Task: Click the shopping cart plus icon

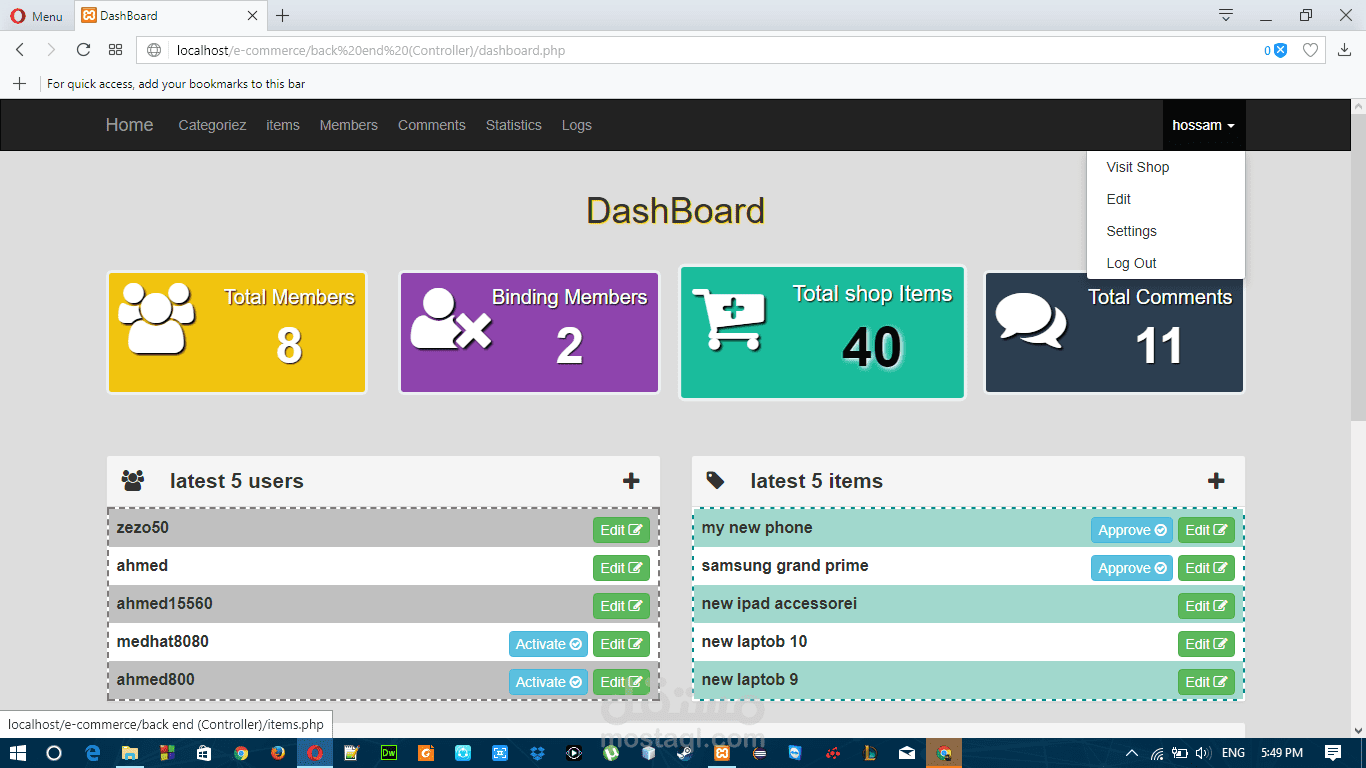Action: (729, 319)
